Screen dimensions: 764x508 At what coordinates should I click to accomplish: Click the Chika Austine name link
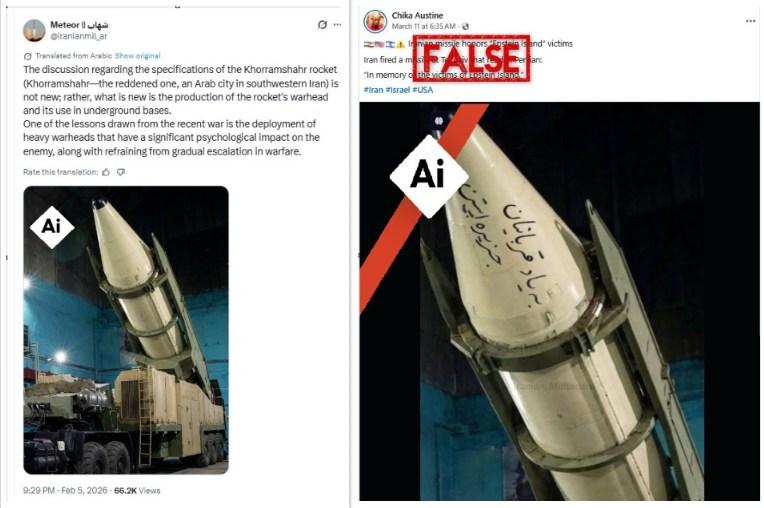[417, 16]
